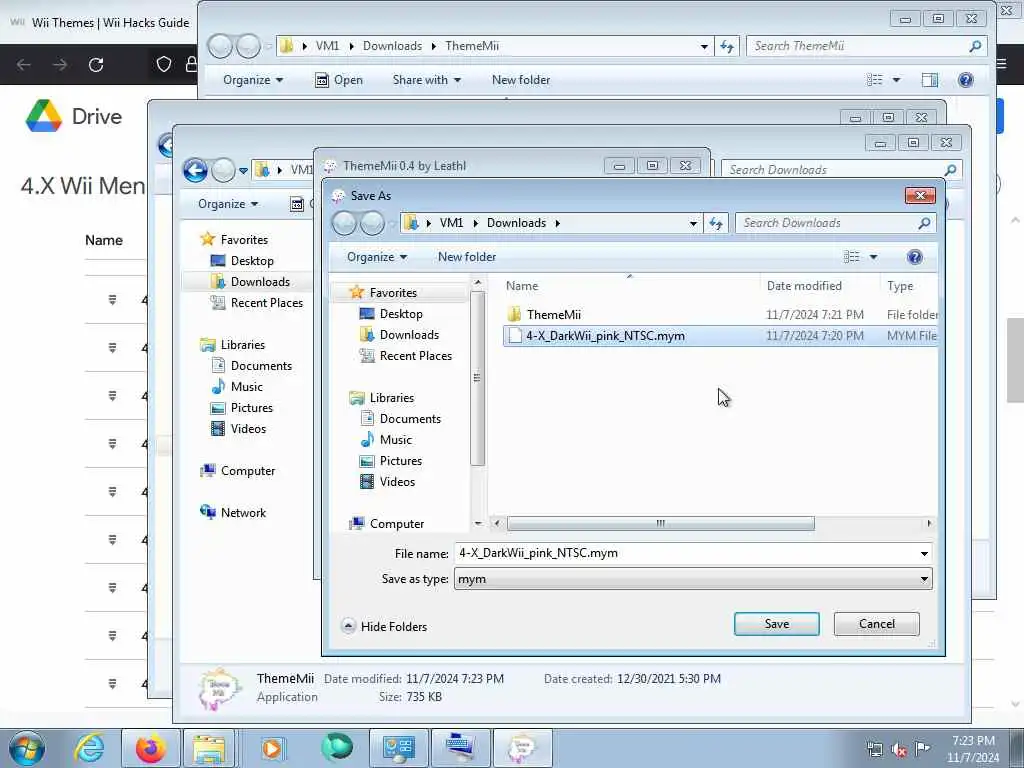Open view options dropdown in Save As dialog
Screen dimensions: 1024x768
click(x=873, y=257)
